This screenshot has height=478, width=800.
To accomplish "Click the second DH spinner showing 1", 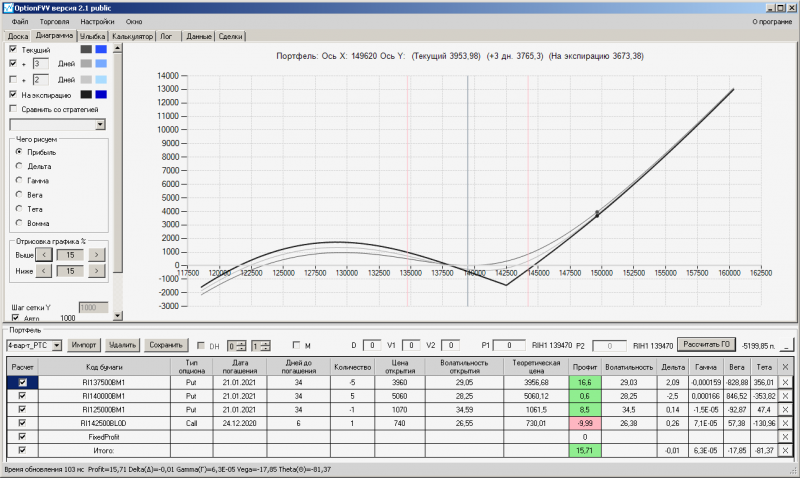I will 261,346.
